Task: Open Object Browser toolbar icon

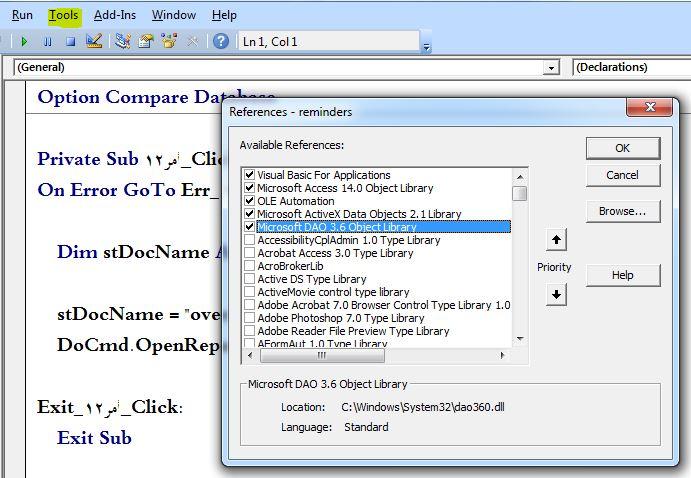Action: pyautogui.click(x=169, y=41)
